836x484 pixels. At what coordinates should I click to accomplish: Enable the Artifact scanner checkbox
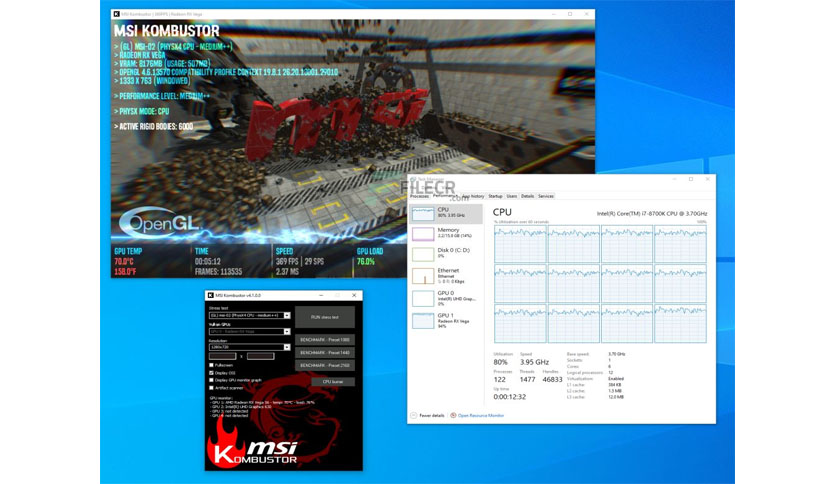click(x=212, y=388)
